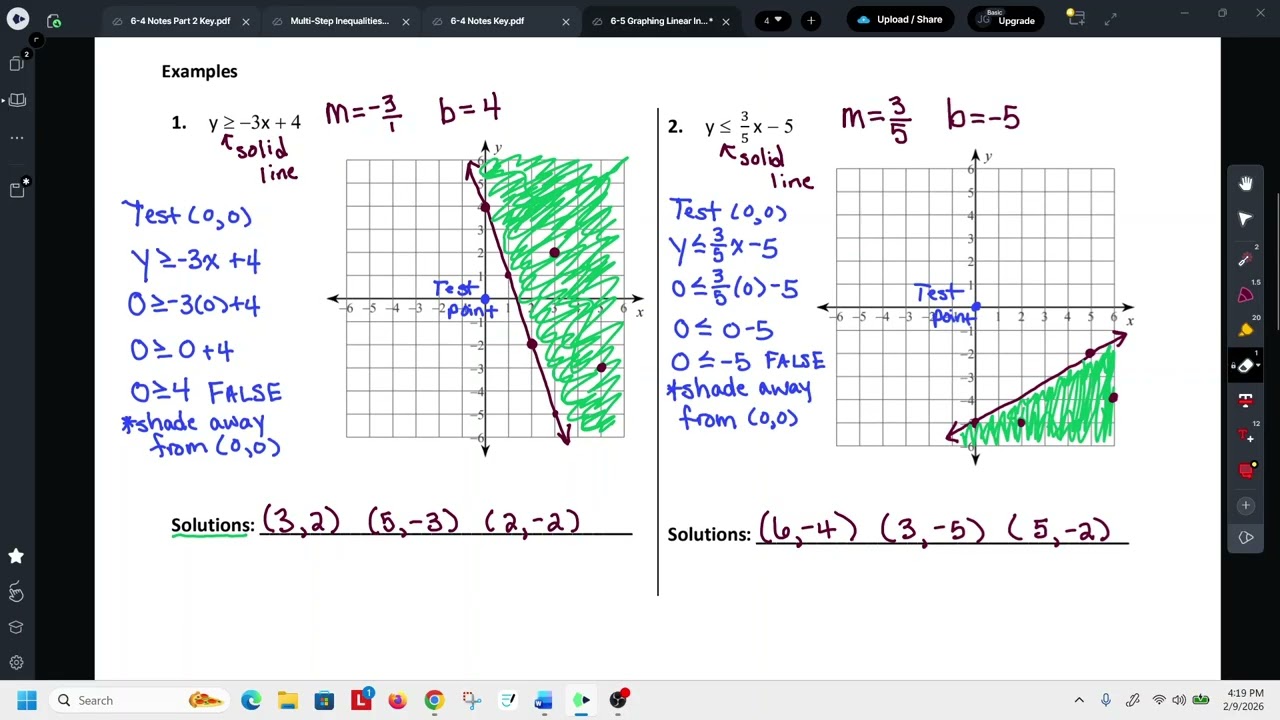Click the microphone tray icon

(1106, 700)
